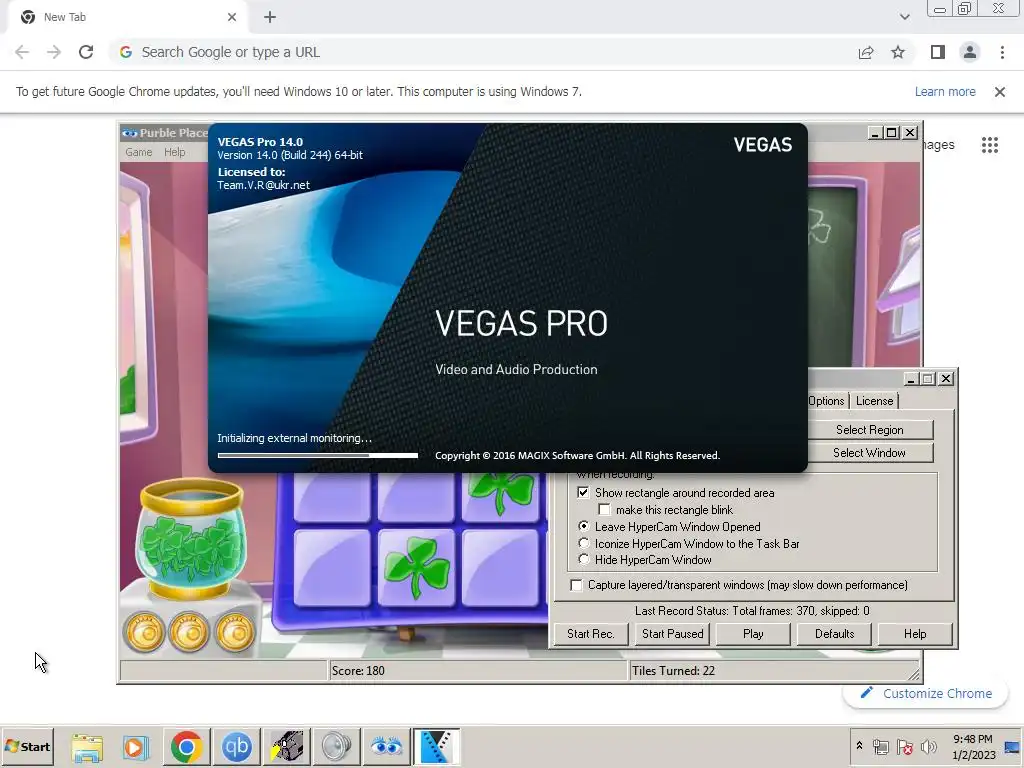This screenshot has width=1024, height=768.
Task: Click Play in HyperCam
Action: pos(753,633)
